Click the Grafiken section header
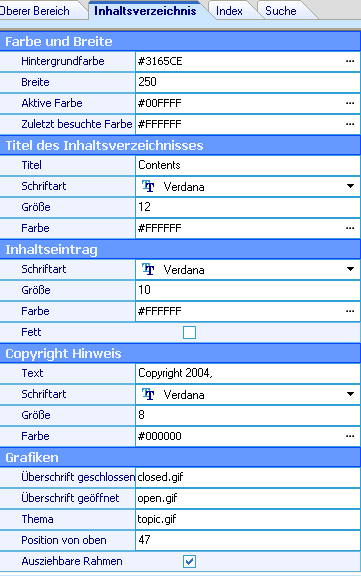 pos(180,457)
